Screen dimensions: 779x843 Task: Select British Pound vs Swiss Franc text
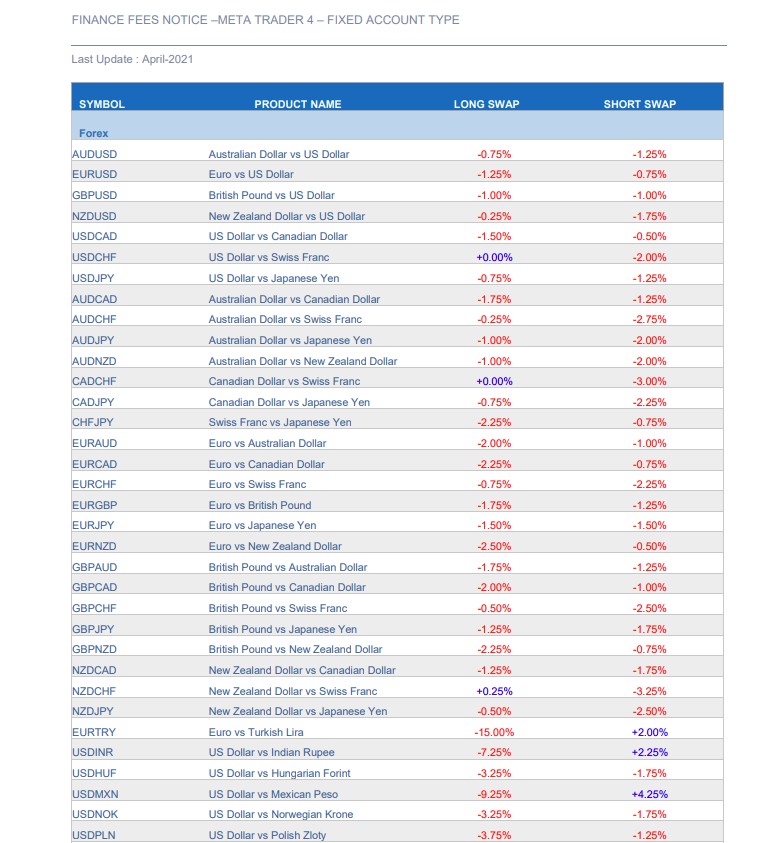click(278, 608)
